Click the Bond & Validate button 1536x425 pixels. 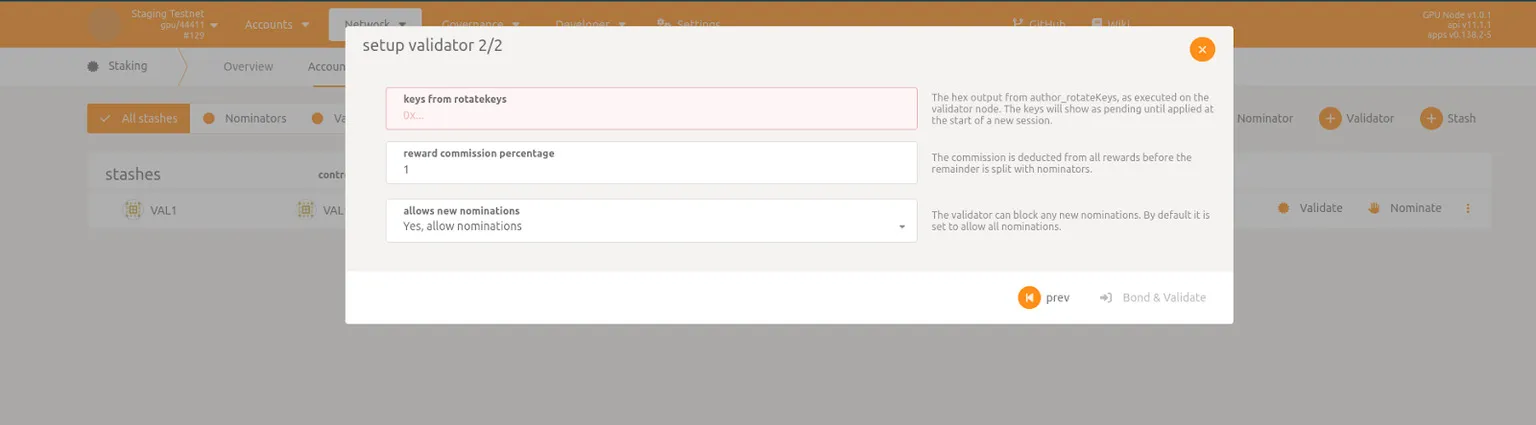(1153, 298)
